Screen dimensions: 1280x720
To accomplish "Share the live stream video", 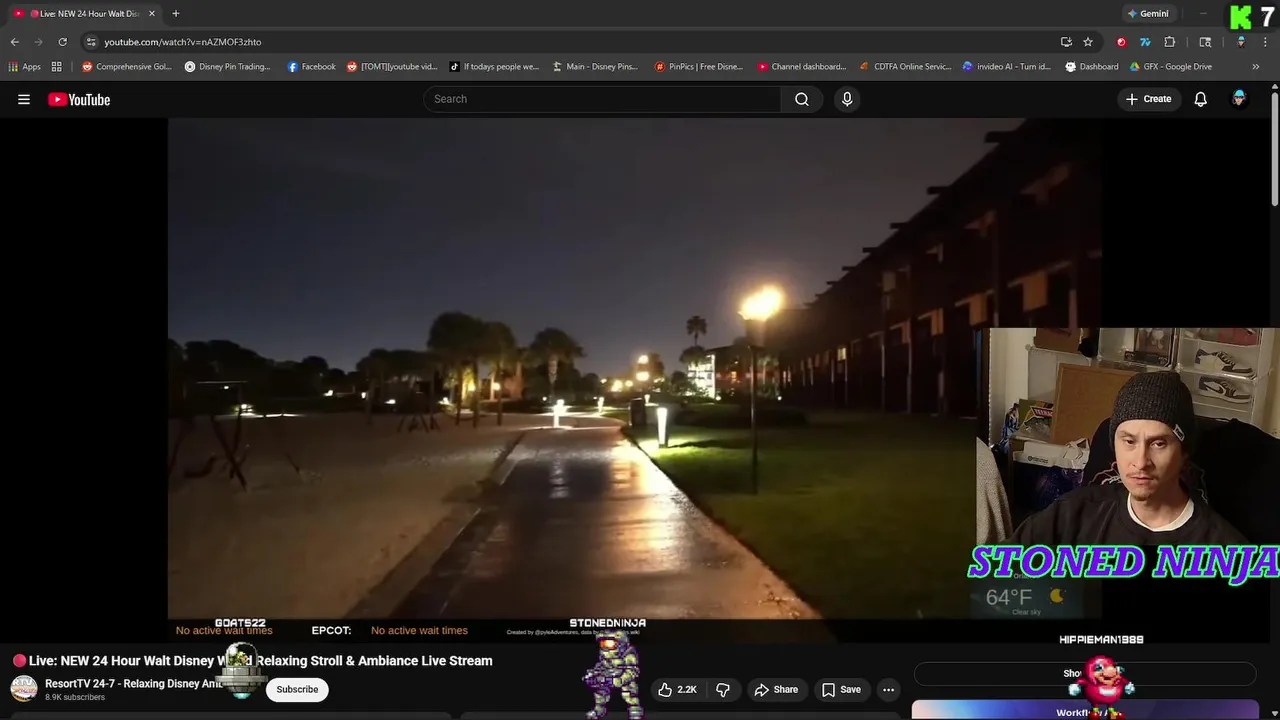I will tap(776, 689).
